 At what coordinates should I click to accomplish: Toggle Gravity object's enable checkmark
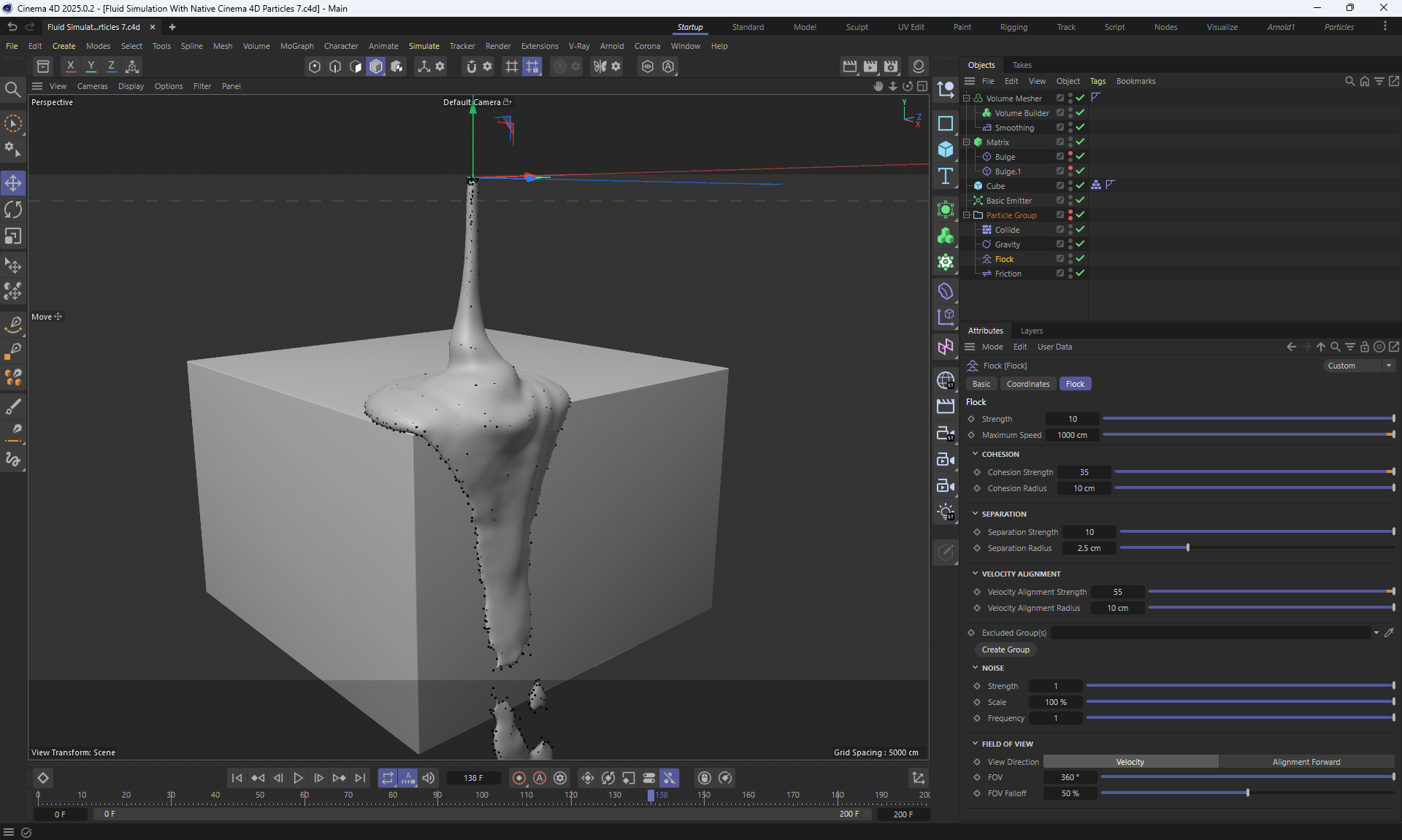tap(1080, 244)
